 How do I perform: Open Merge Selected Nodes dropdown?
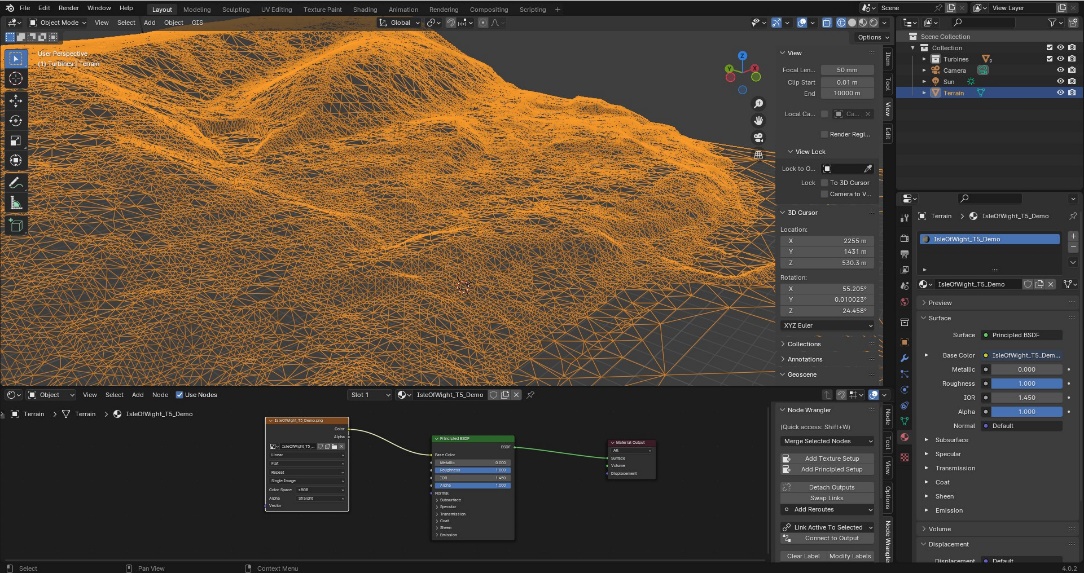coord(827,441)
